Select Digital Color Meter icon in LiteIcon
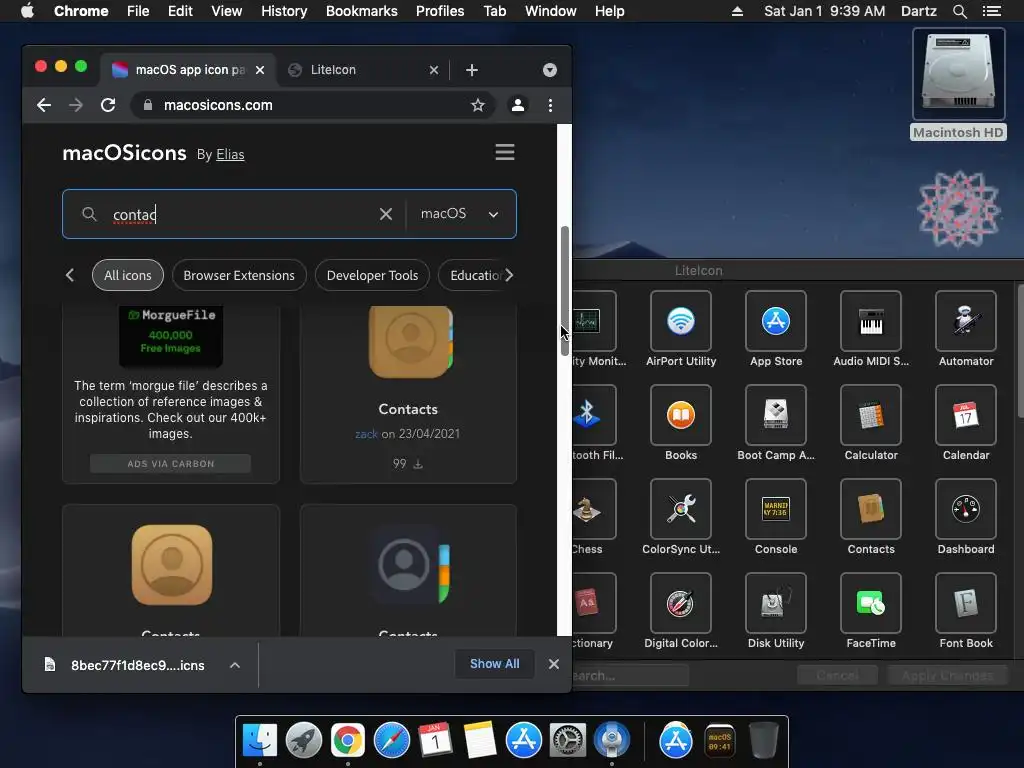The width and height of the screenshot is (1024, 768). coord(680,603)
